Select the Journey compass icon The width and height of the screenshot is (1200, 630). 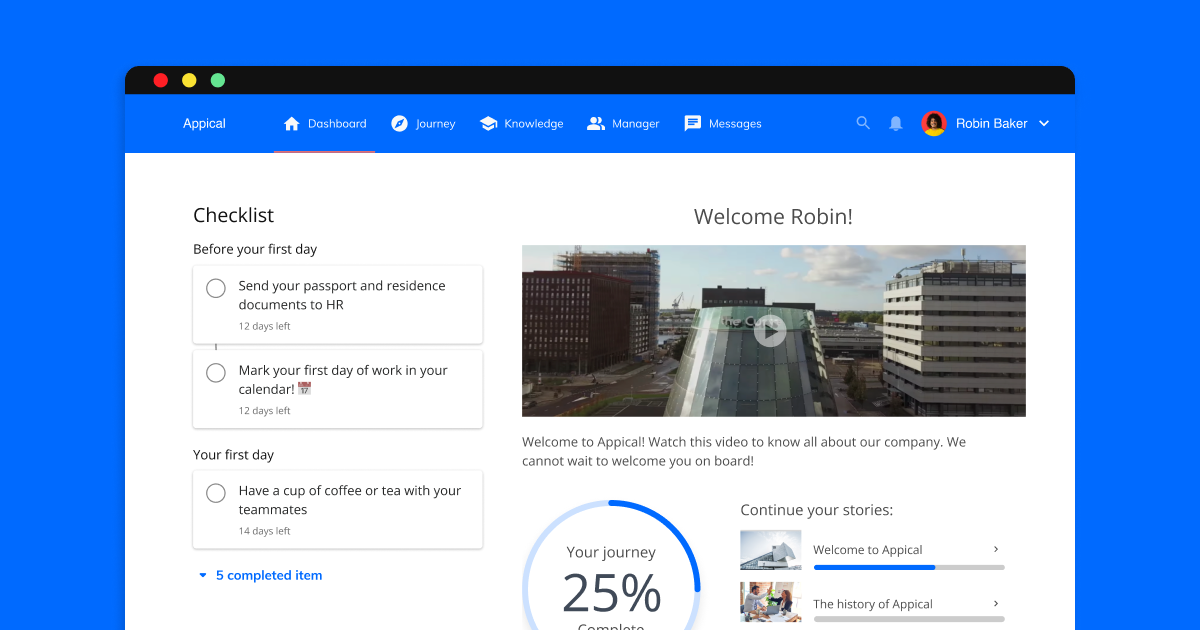(x=398, y=122)
